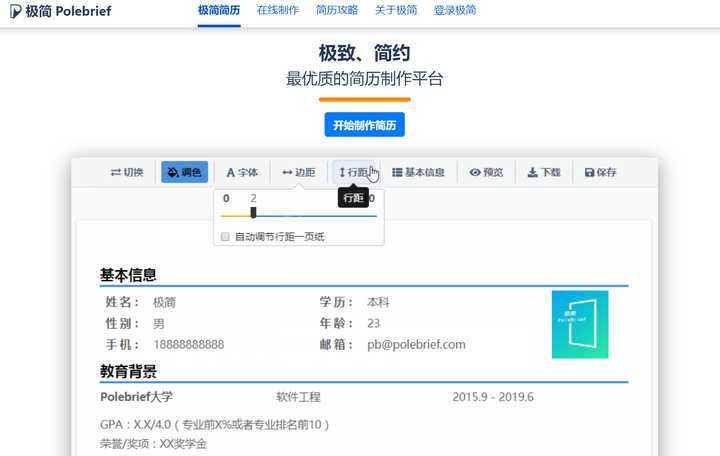This screenshot has width=720, height=456.
Task: Open the 字体 font tool
Action: [242, 172]
